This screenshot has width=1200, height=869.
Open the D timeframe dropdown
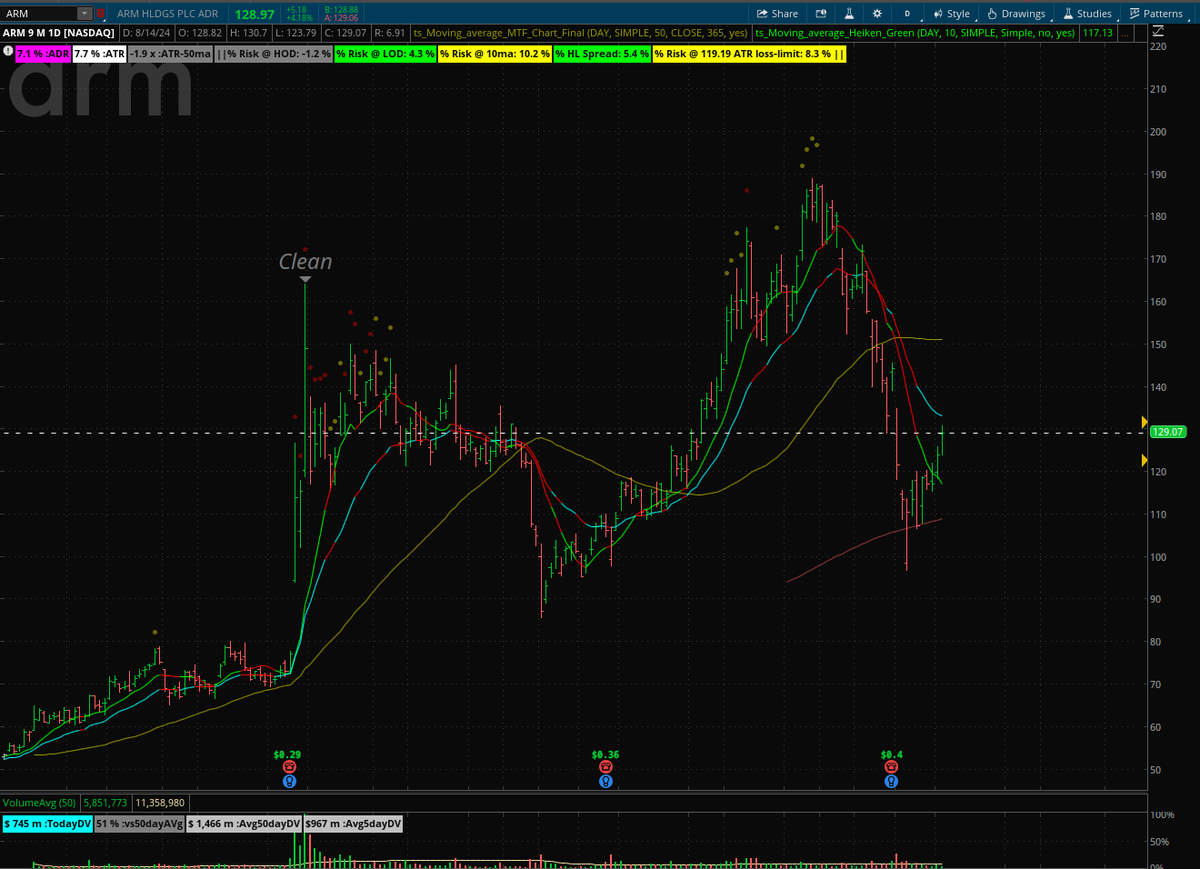pyautogui.click(x=907, y=13)
